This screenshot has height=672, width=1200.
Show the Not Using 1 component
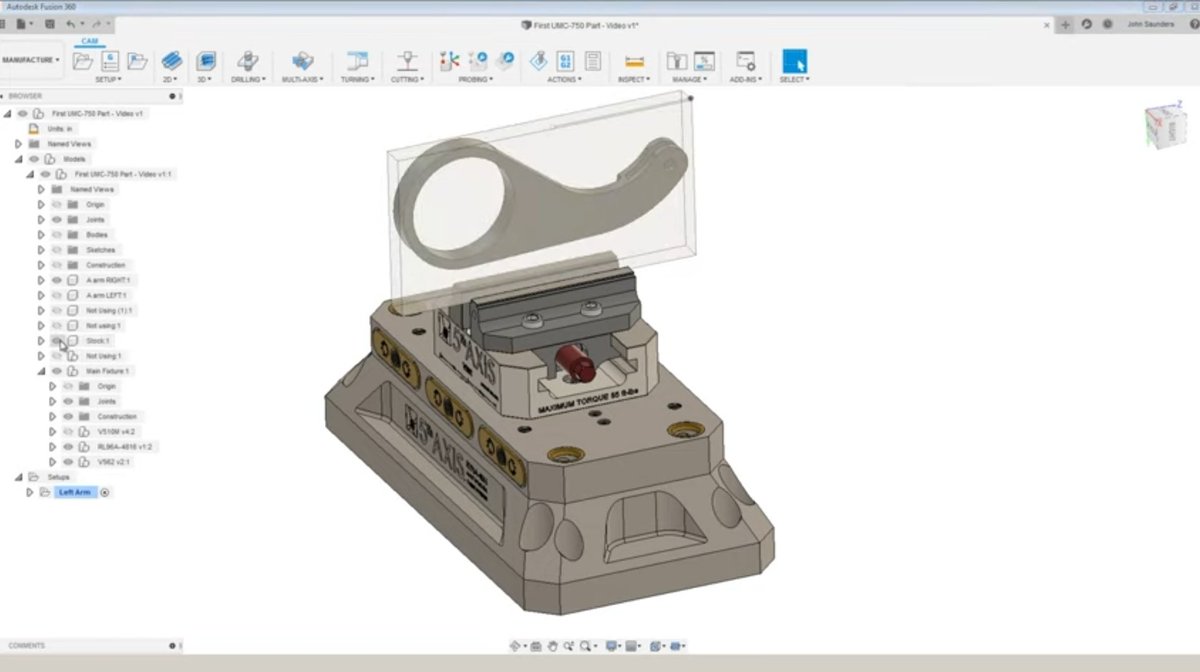pos(58,355)
